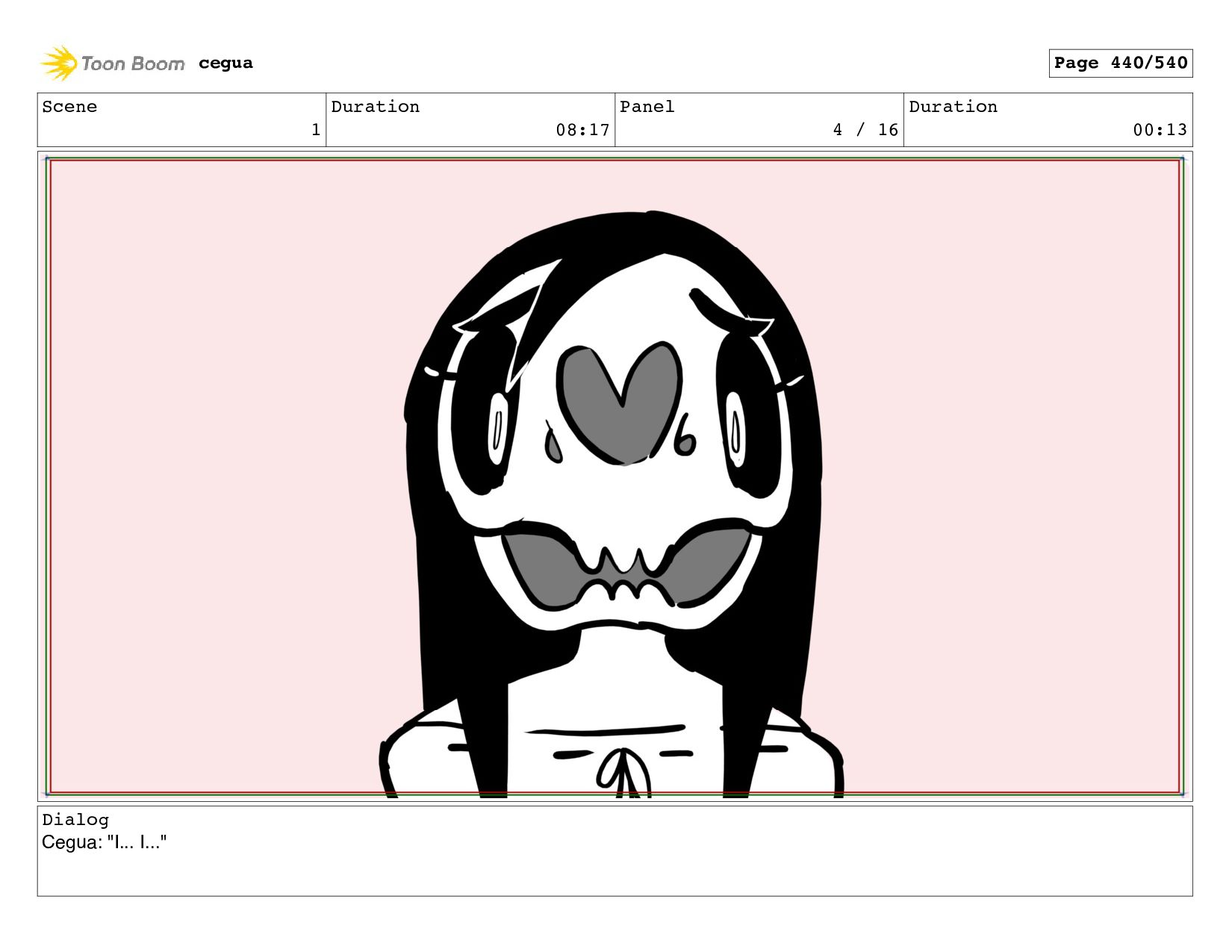Click the Panel header label

(647, 107)
